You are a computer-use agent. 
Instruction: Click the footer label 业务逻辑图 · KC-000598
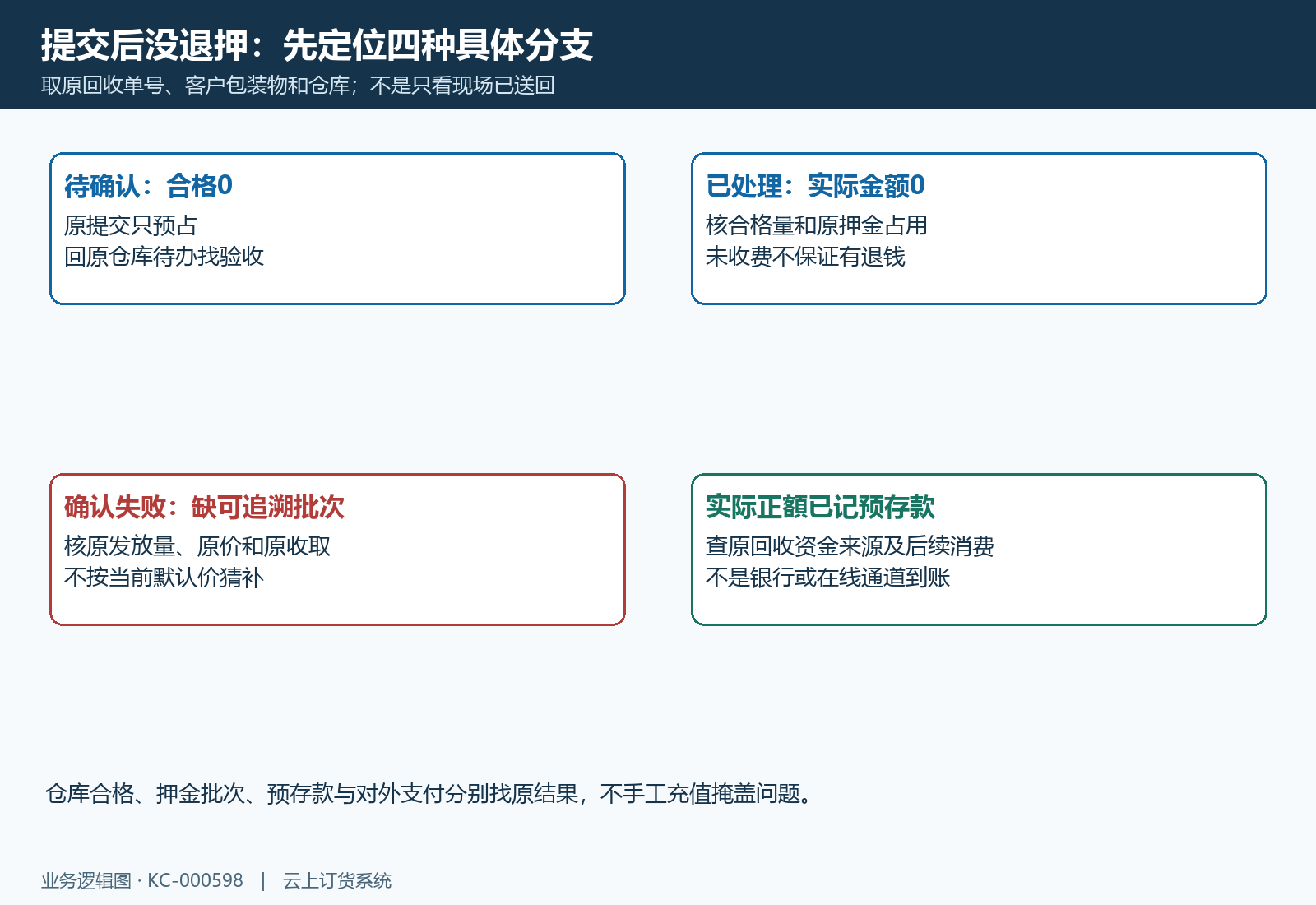coord(142,880)
